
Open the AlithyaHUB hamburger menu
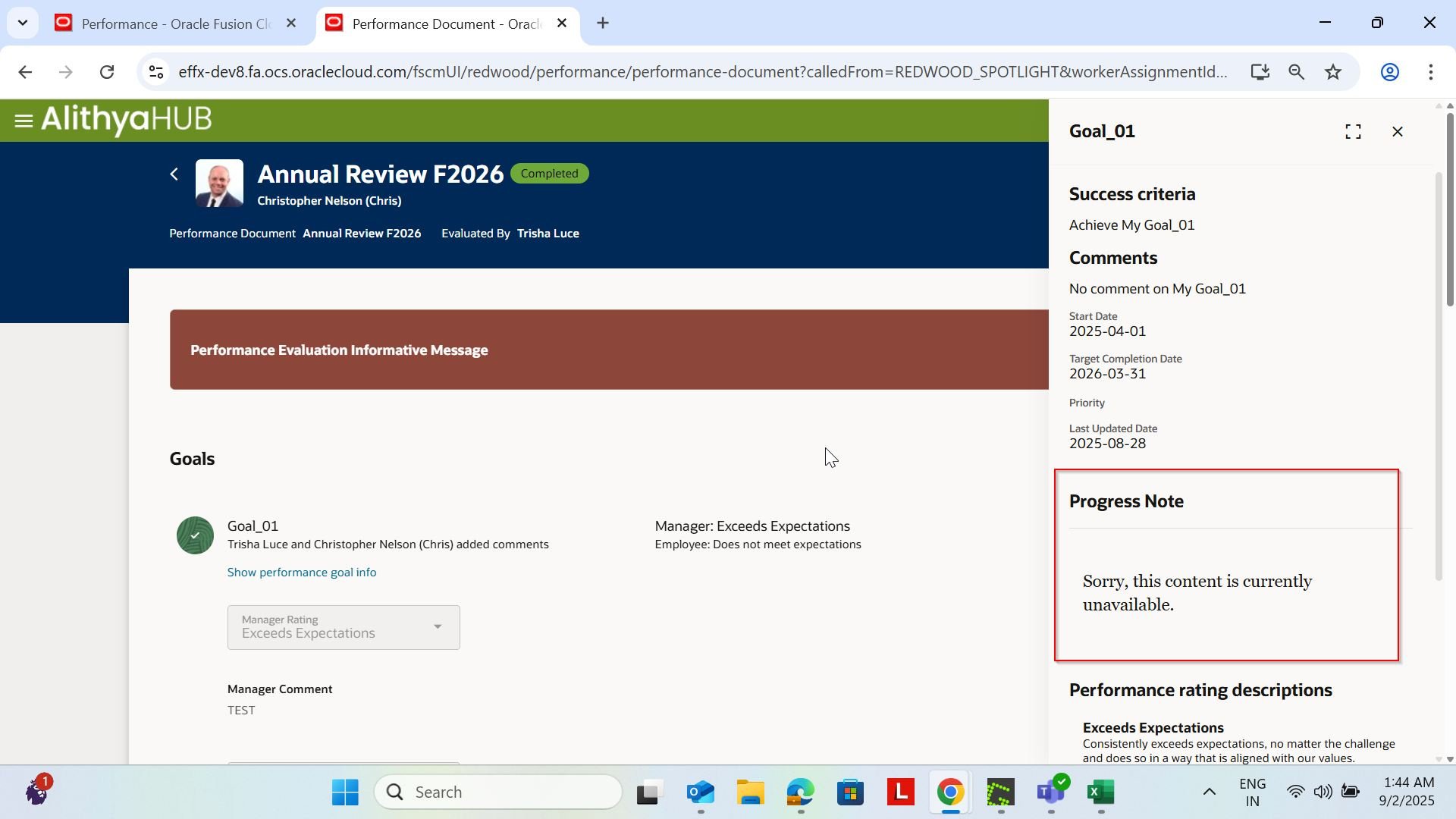(x=24, y=120)
